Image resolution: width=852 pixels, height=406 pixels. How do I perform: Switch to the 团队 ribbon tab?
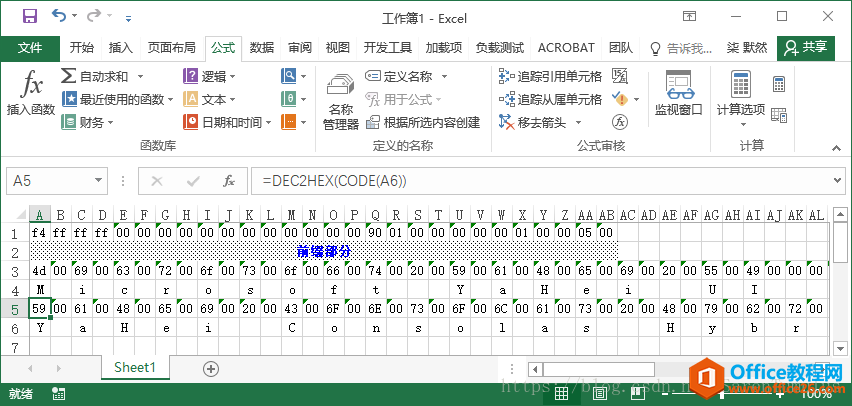621,48
